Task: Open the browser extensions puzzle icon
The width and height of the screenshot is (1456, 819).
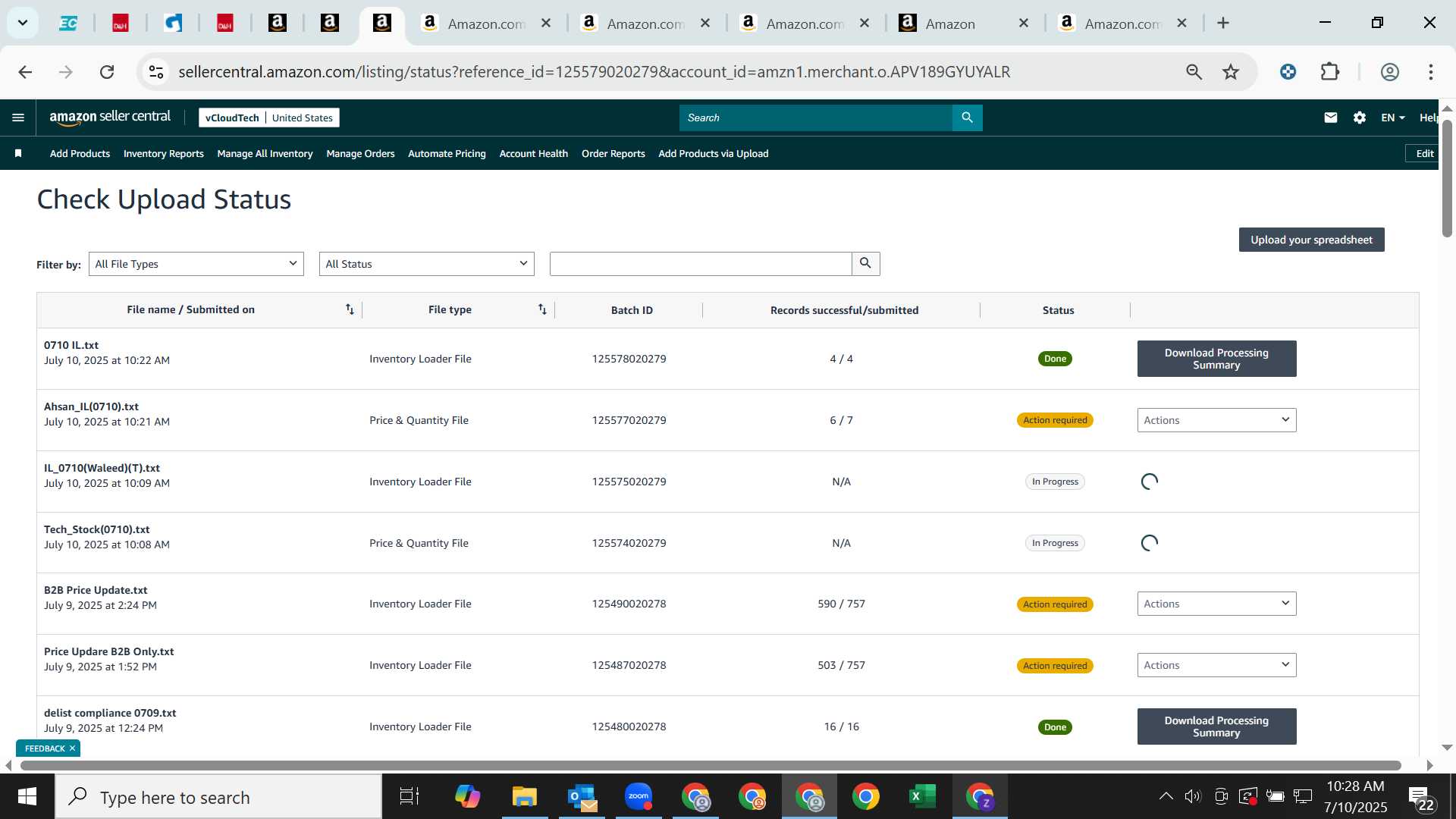Action: 1329,72
